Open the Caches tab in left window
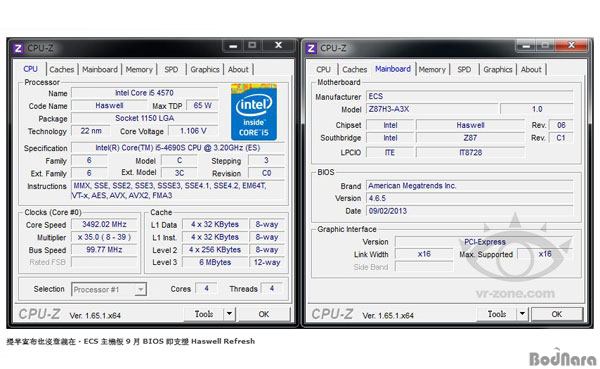This screenshot has width=600, height=369. pos(62,70)
